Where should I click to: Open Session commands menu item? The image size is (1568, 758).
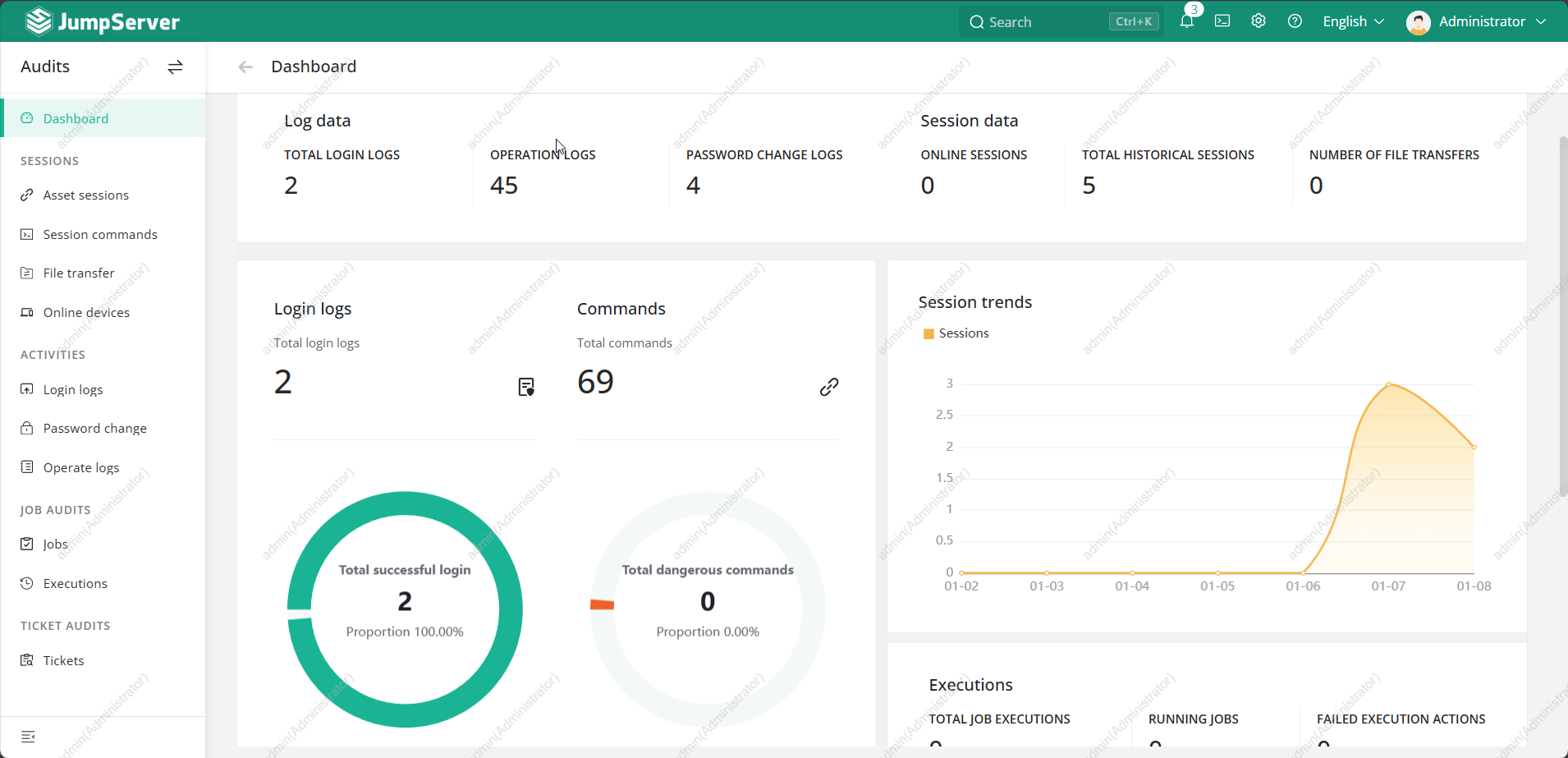tap(100, 235)
